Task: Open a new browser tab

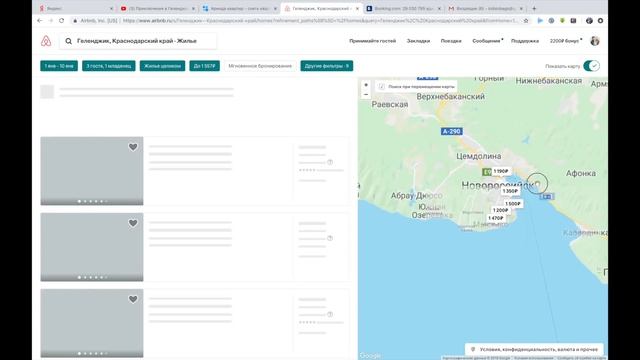Action: (x=534, y=8)
